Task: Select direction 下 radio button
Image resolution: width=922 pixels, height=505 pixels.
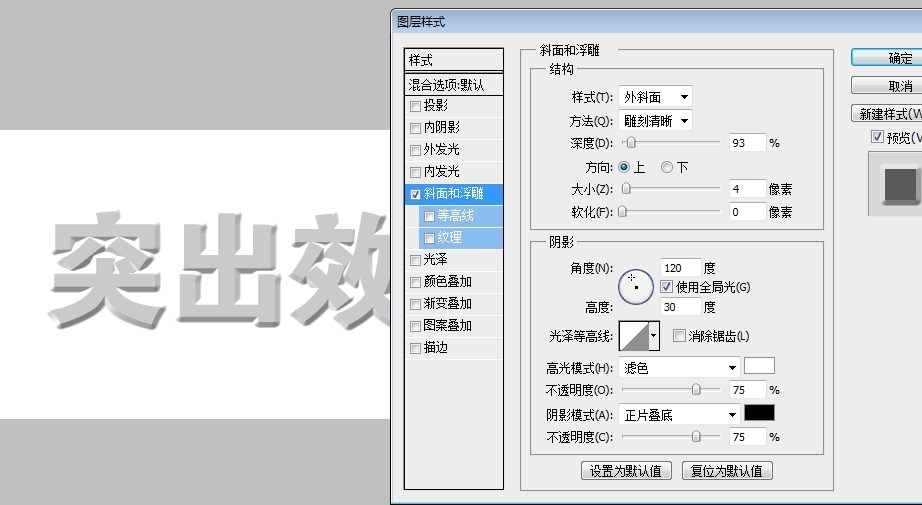Action: [666, 168]
